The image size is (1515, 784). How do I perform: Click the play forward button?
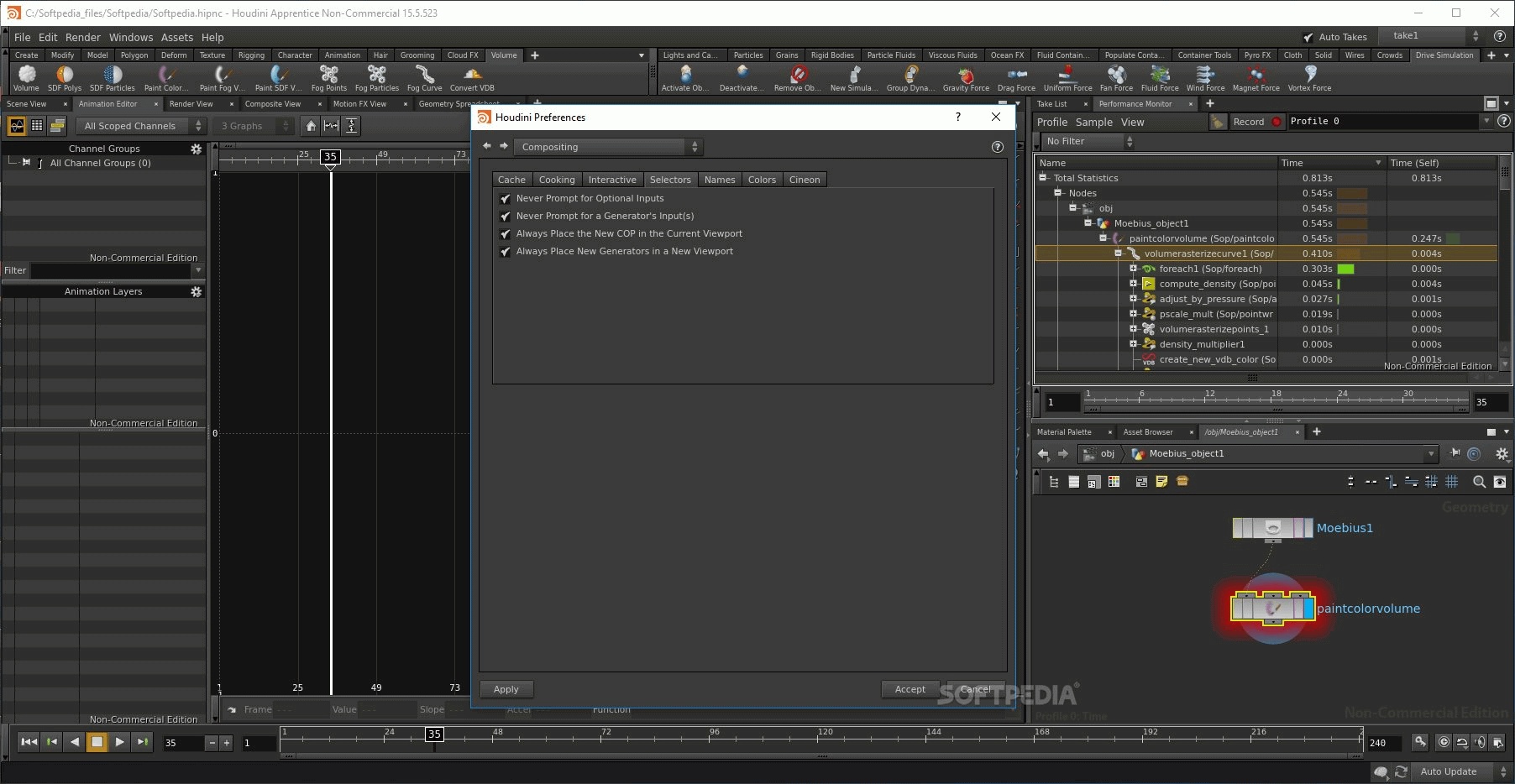pyautogui.click(x=119, y=742)
